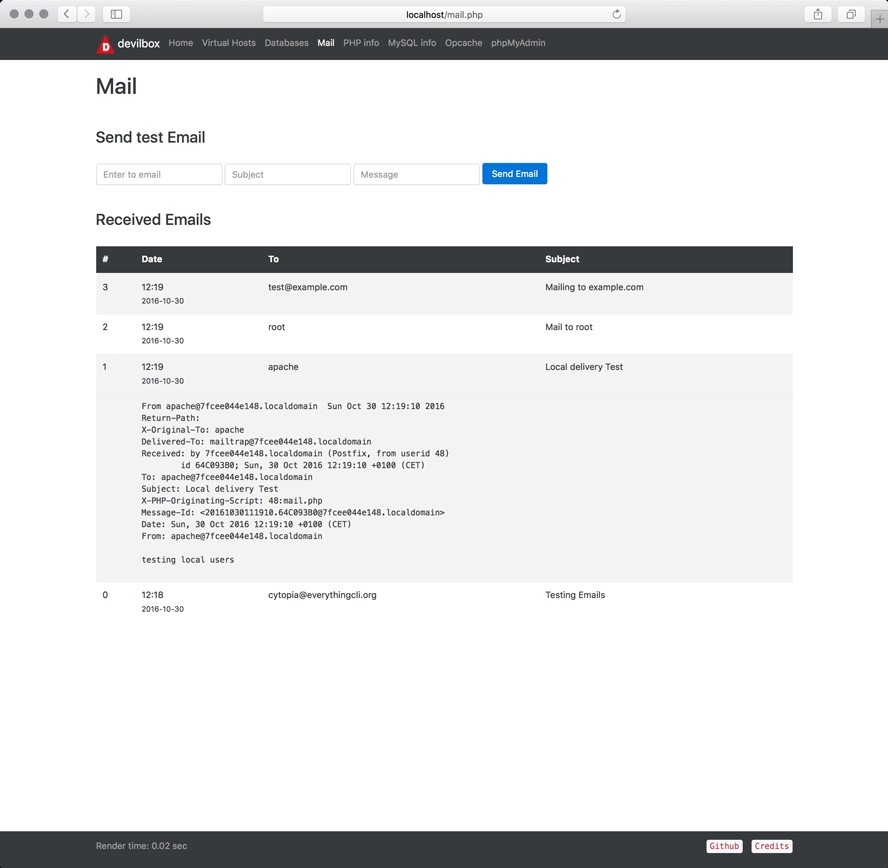Click the Safari back navigation arrow
888x868 pixels.
(x=67, y=14)
